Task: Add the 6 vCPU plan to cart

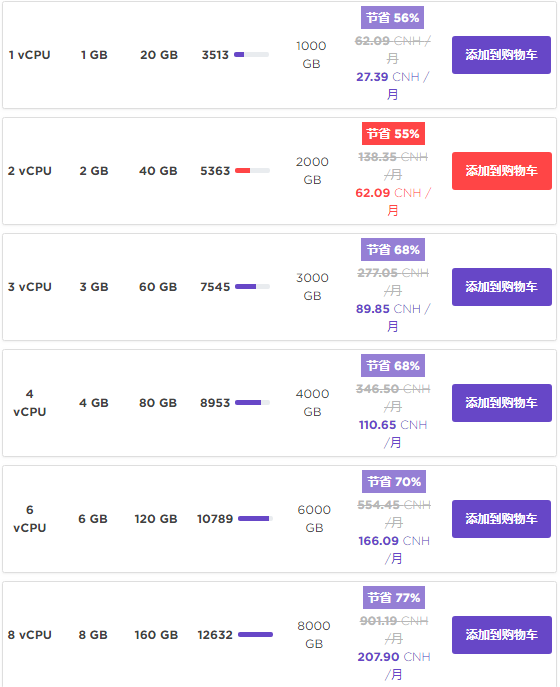Action: (x=501, y=519)
